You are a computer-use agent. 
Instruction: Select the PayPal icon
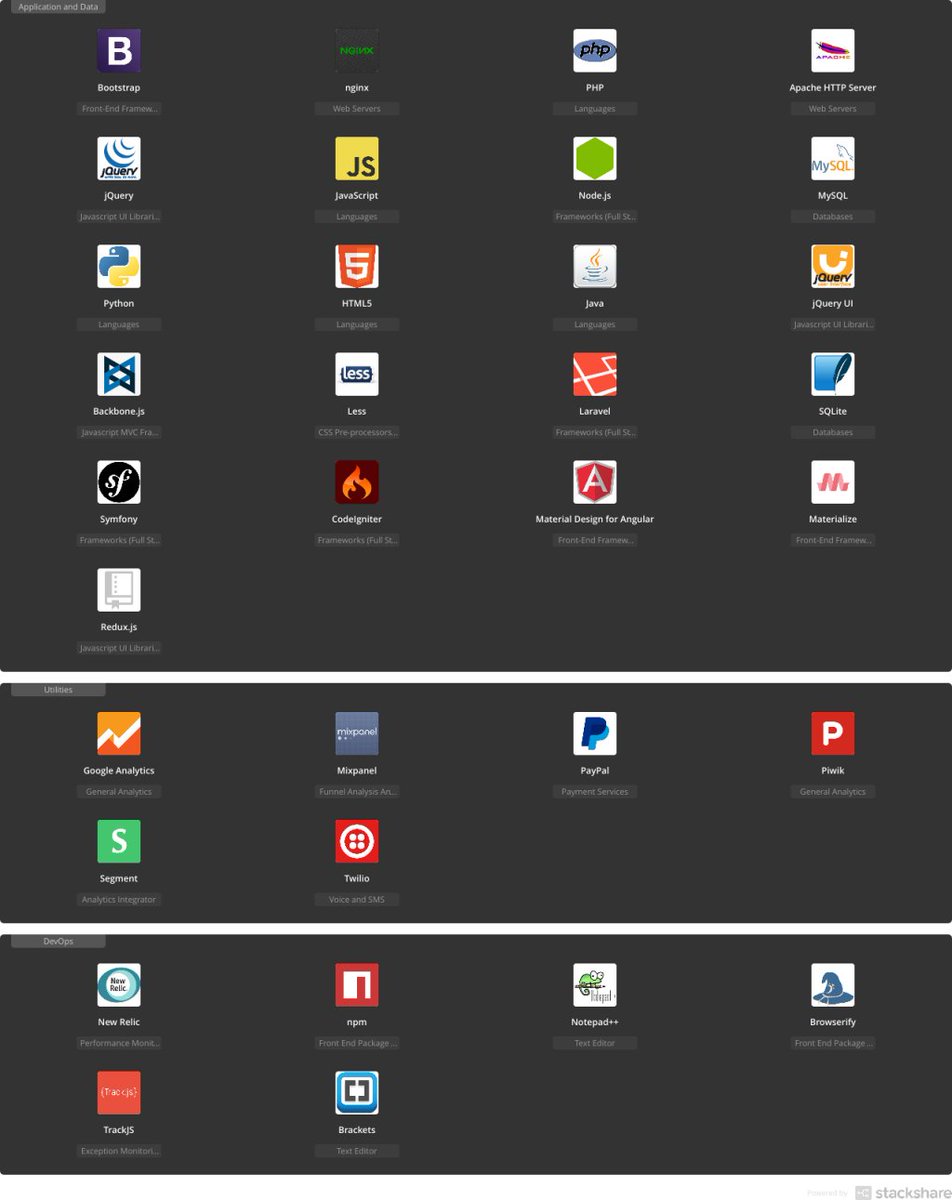pyautogui.click(x=595, y=733)
